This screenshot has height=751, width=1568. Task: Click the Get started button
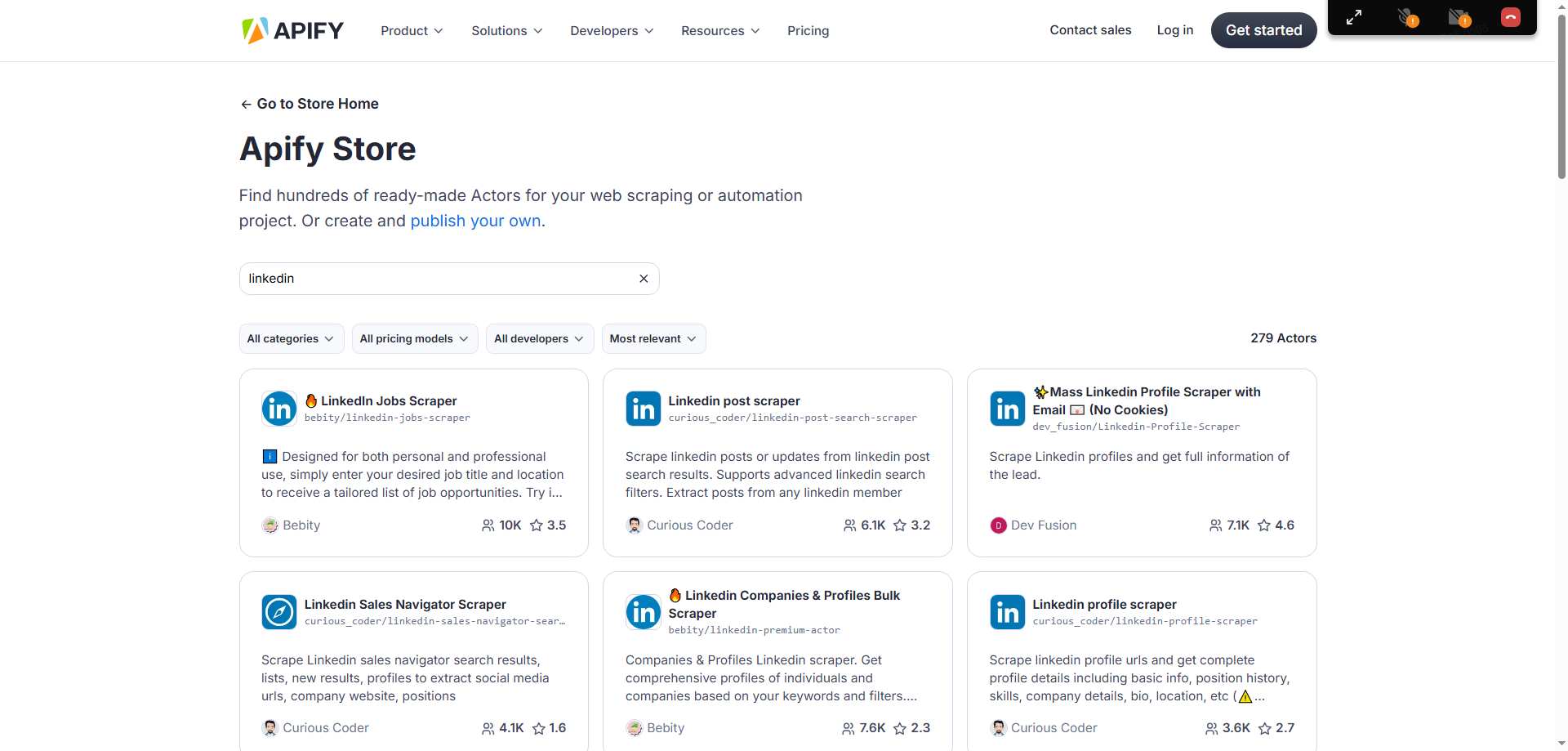1263,30
